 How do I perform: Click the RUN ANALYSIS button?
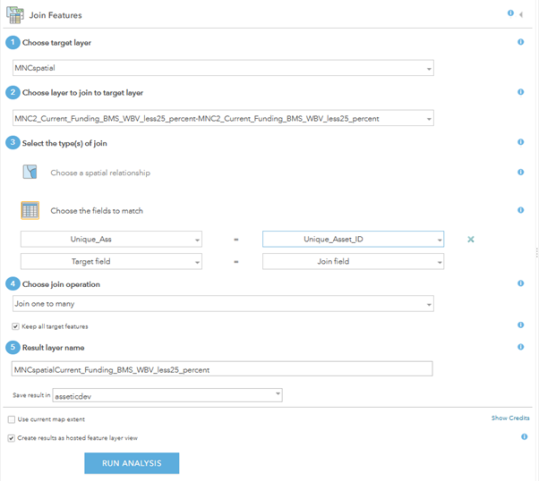click(132, 463)
